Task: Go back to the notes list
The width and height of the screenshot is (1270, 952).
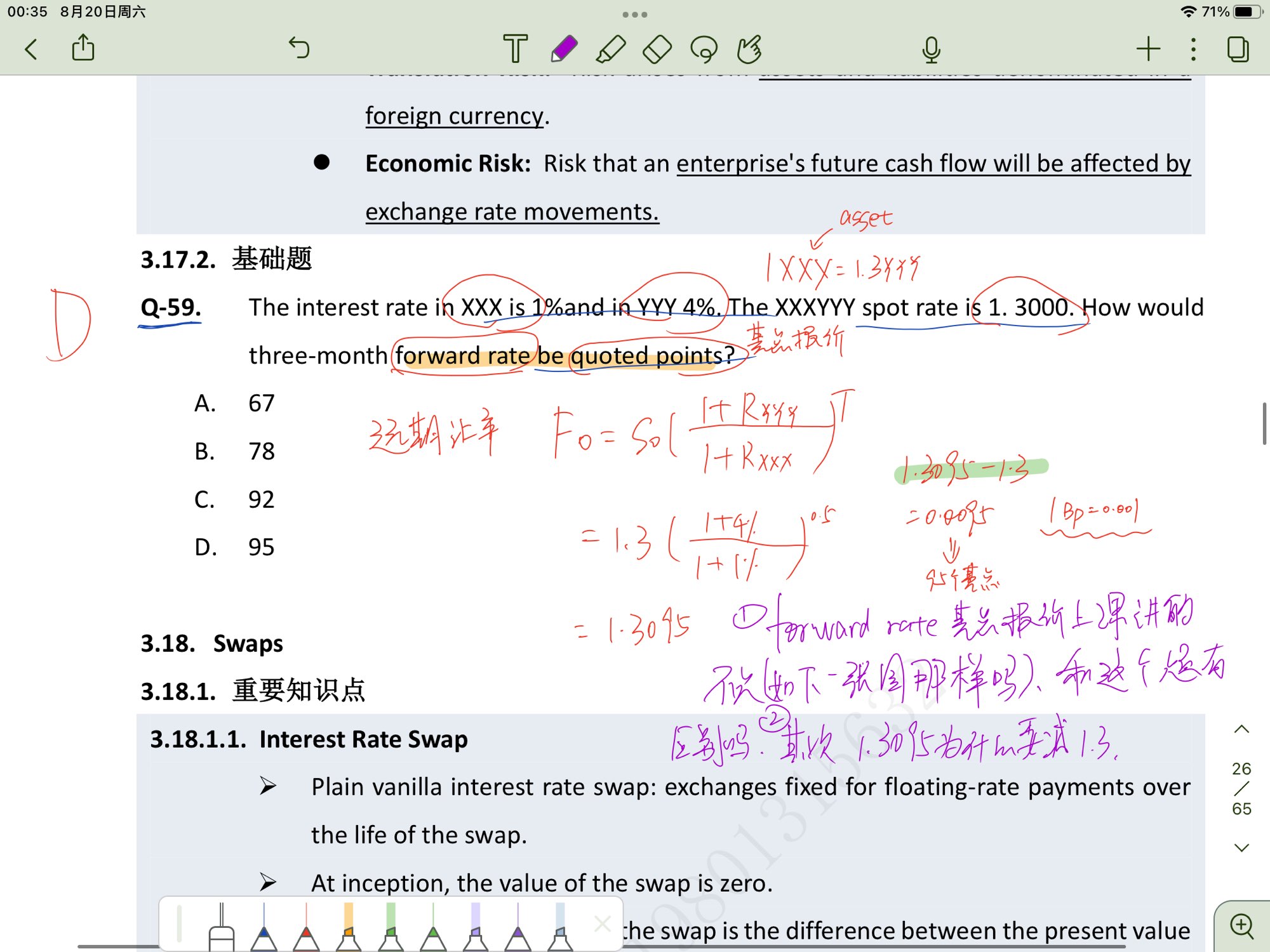Action: [x=31, y=49]
